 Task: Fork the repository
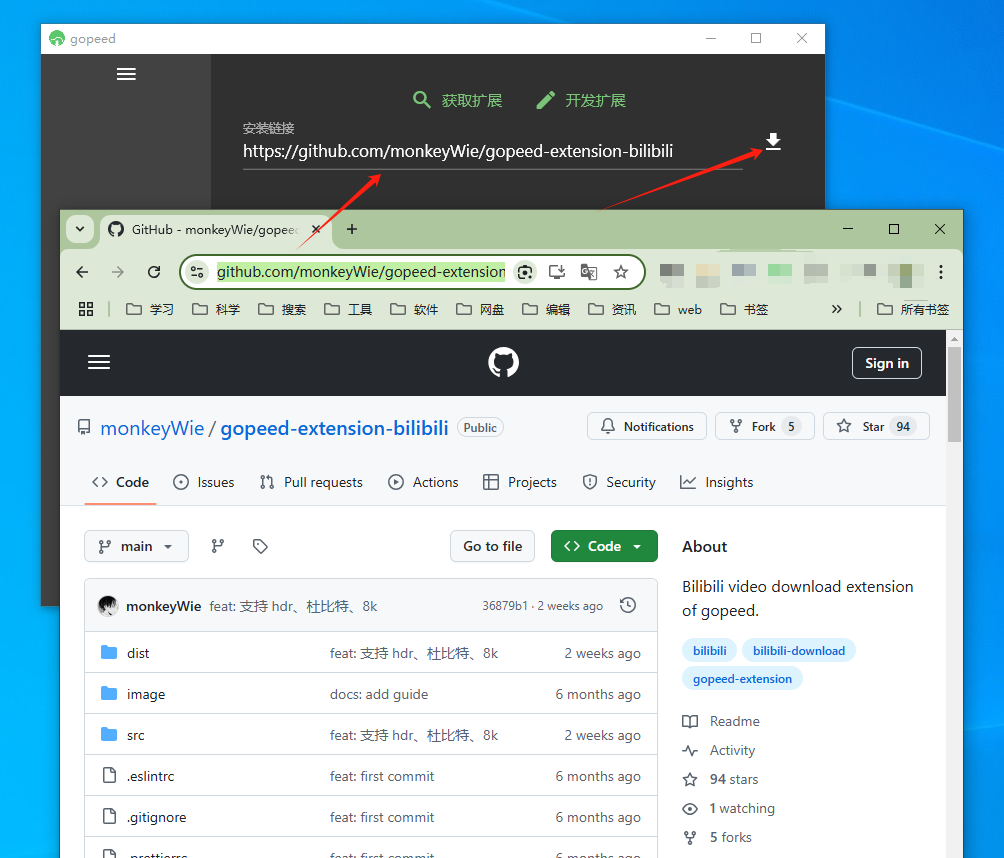(x=765, y=426)
